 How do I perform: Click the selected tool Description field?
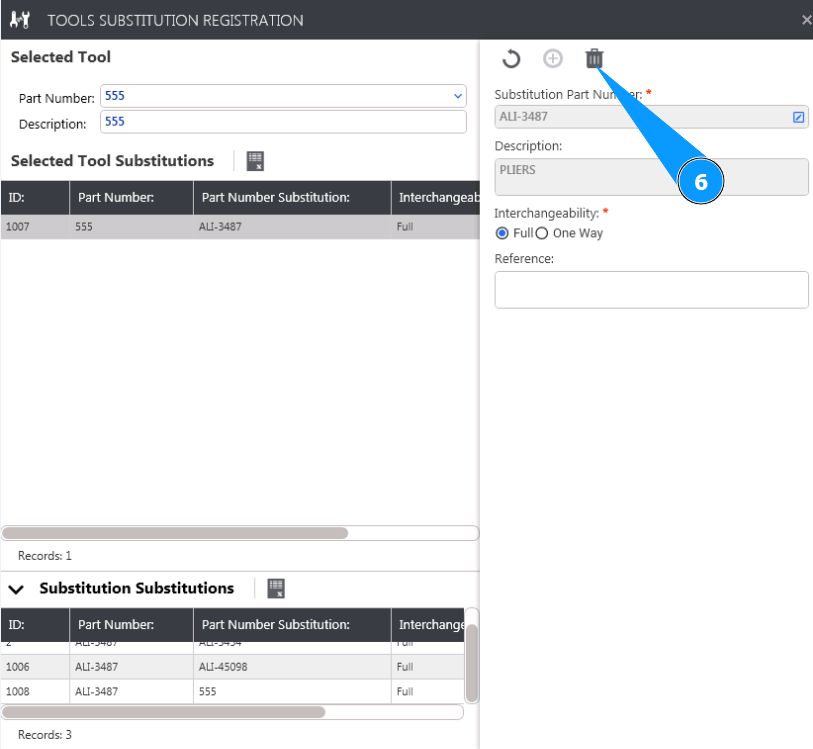283,122
